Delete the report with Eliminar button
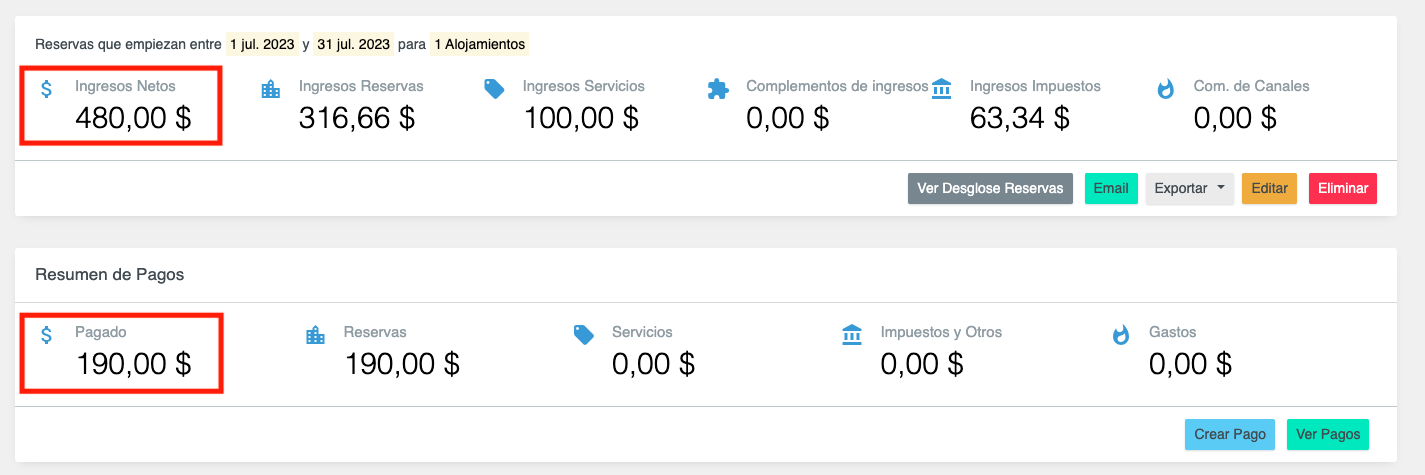Screen dimensions: 1425x475 point(1342,188)
